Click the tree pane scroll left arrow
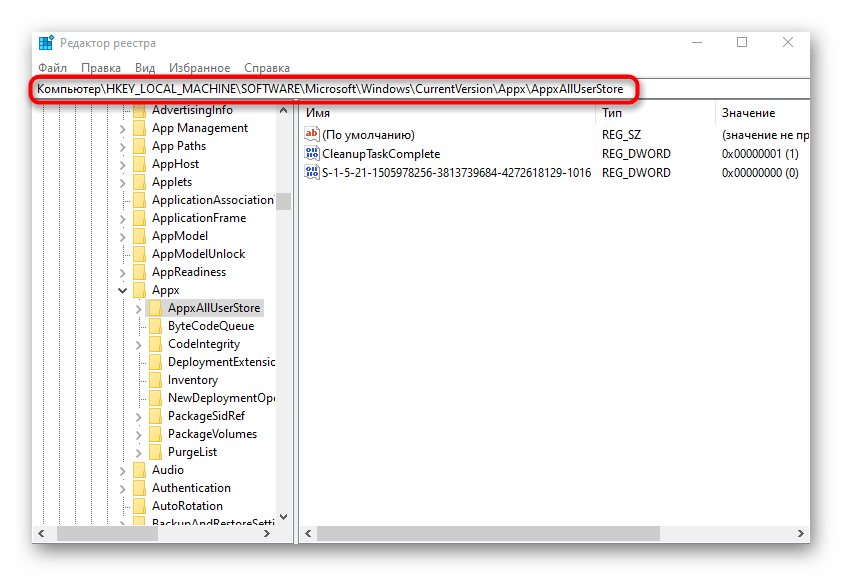The height and width of the screenshot is (576, 842). [x=41, y=534]
